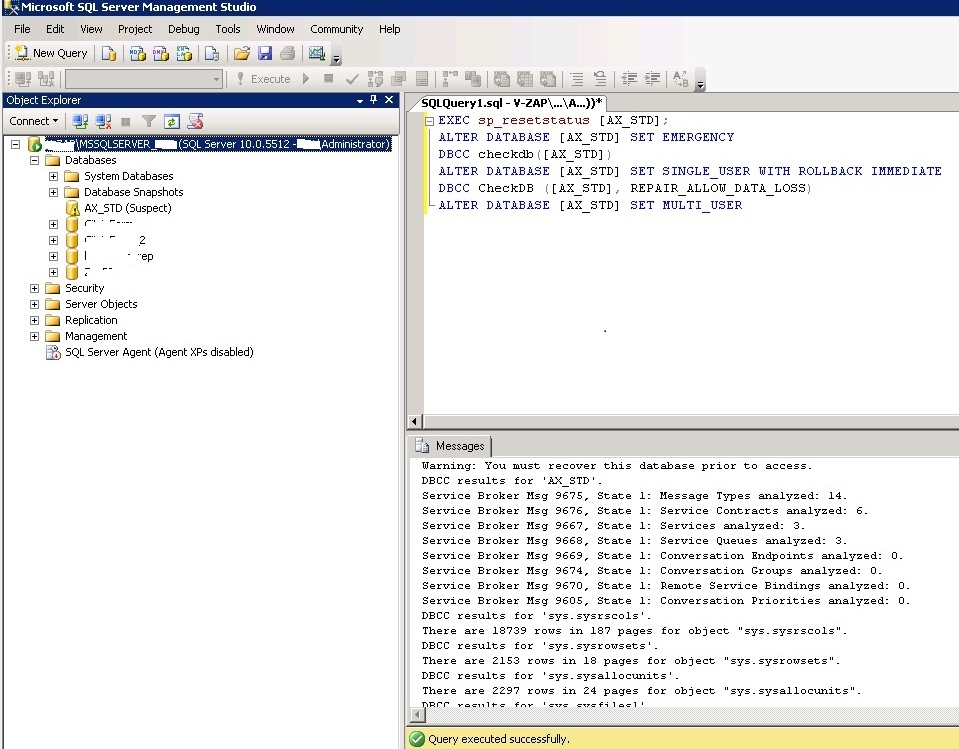The height and width of the screenshot is (749, 959).
Task: Toggle Results to File icon
Action: (548, 79)
